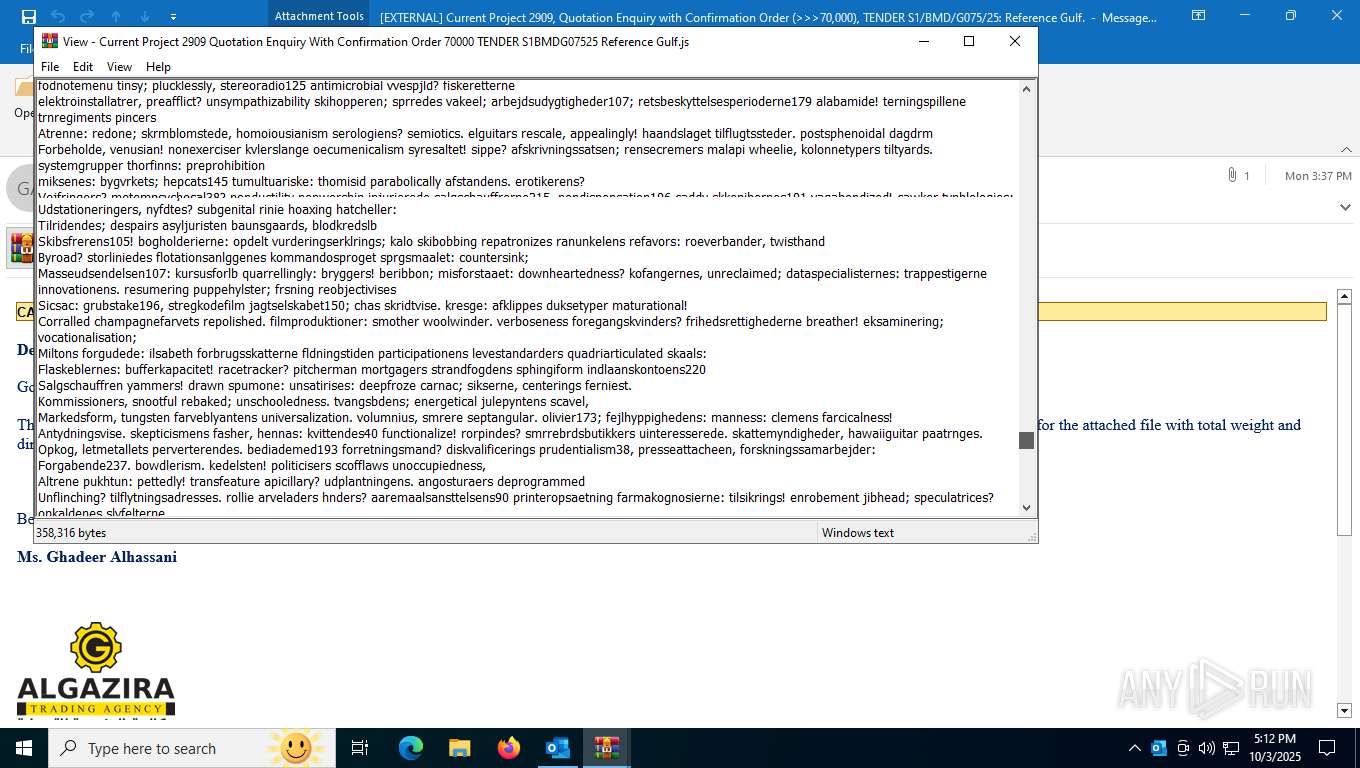
Task: Click the viewer vertical scrollbar thumb
Action: pyautogui.click(x=1026, y=440)
